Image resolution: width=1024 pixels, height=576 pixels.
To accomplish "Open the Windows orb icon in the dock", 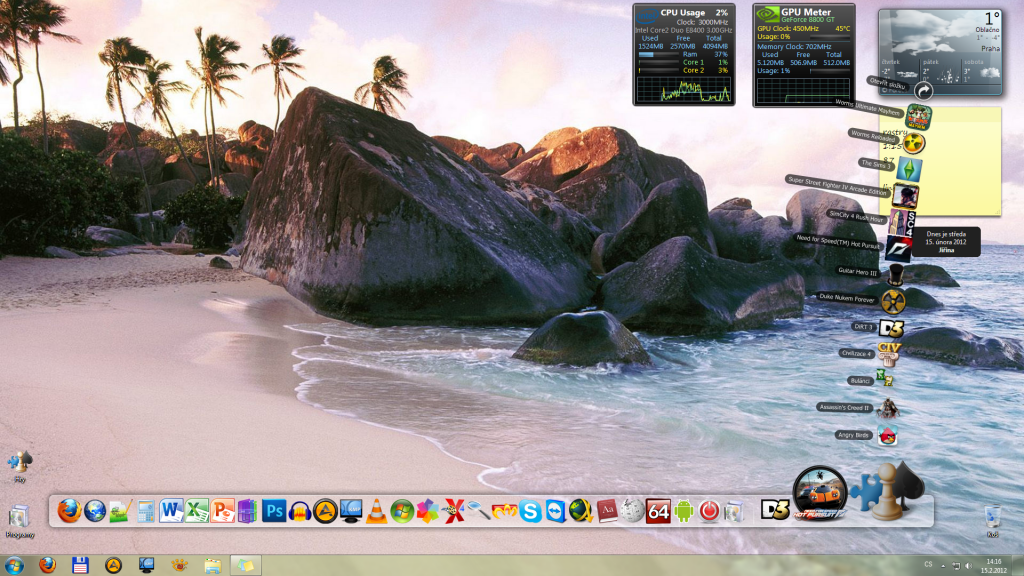I will (402, 511).
